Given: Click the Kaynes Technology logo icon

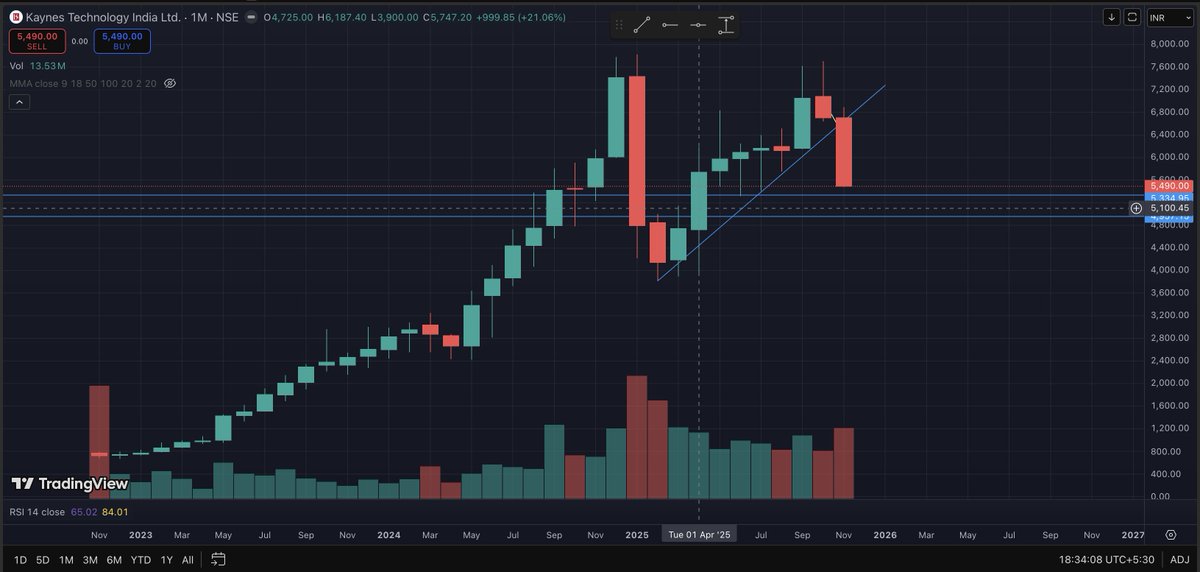Looking at the screenshot, I should pyautogui.click(x=15, y=17).
